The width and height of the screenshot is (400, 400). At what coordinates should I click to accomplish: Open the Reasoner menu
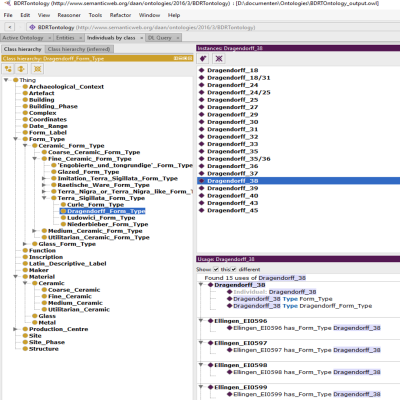(69, 15)
